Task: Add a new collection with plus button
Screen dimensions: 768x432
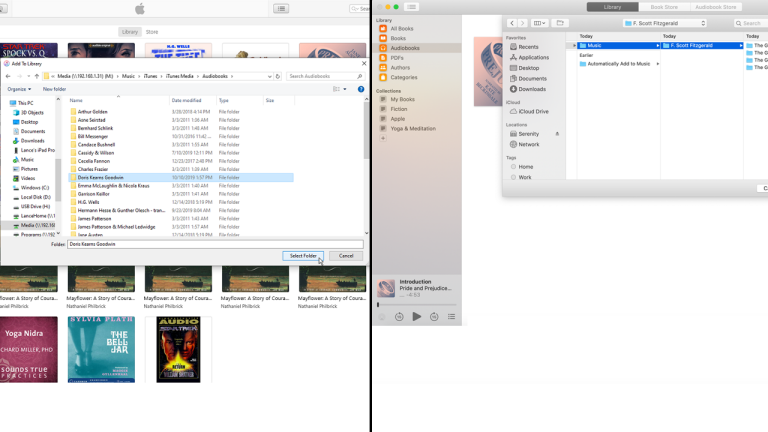Action: (x=383, y=138)
